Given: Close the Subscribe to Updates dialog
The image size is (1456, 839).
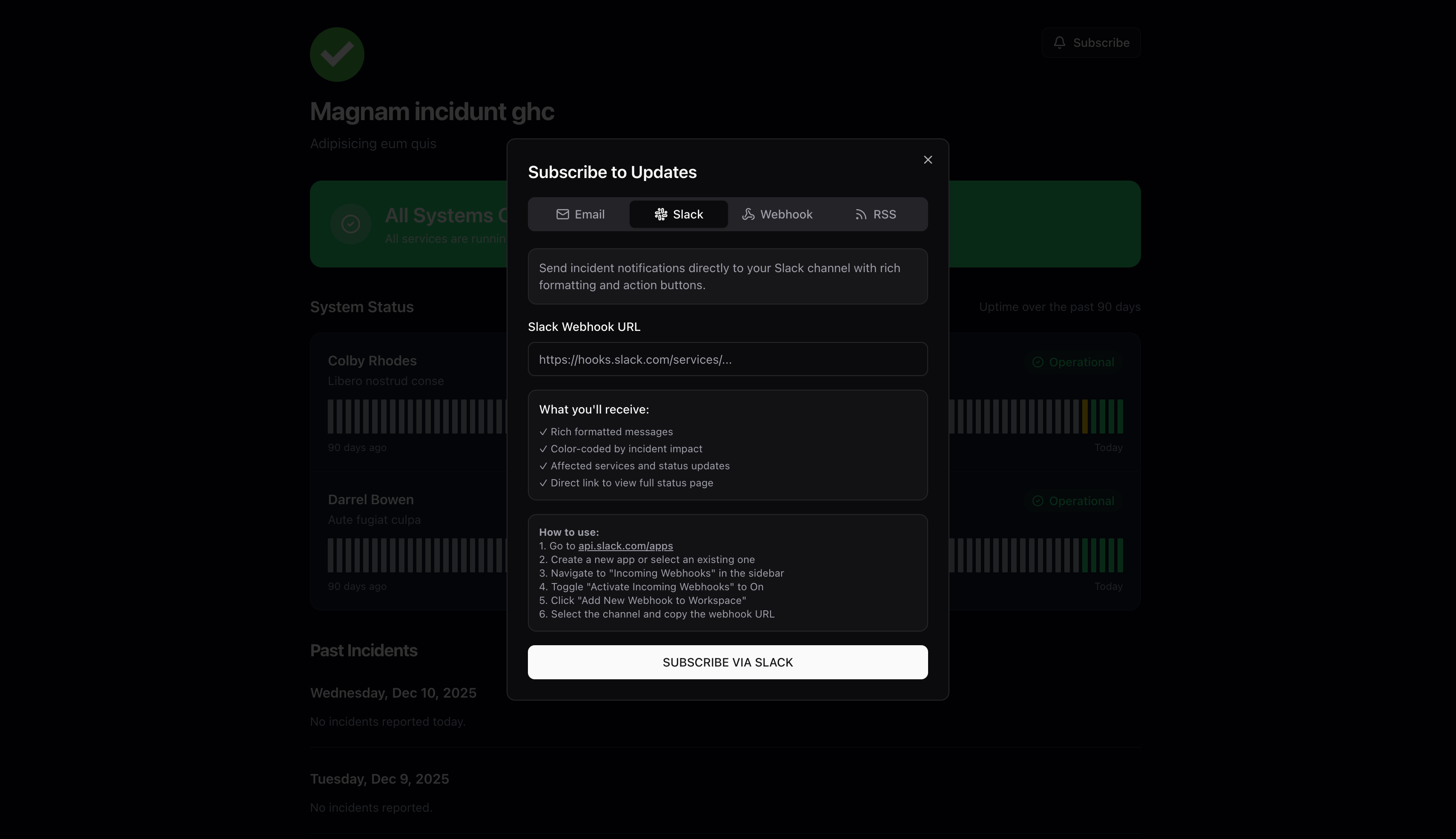Looking at the screenshot, I should point(927,160).
